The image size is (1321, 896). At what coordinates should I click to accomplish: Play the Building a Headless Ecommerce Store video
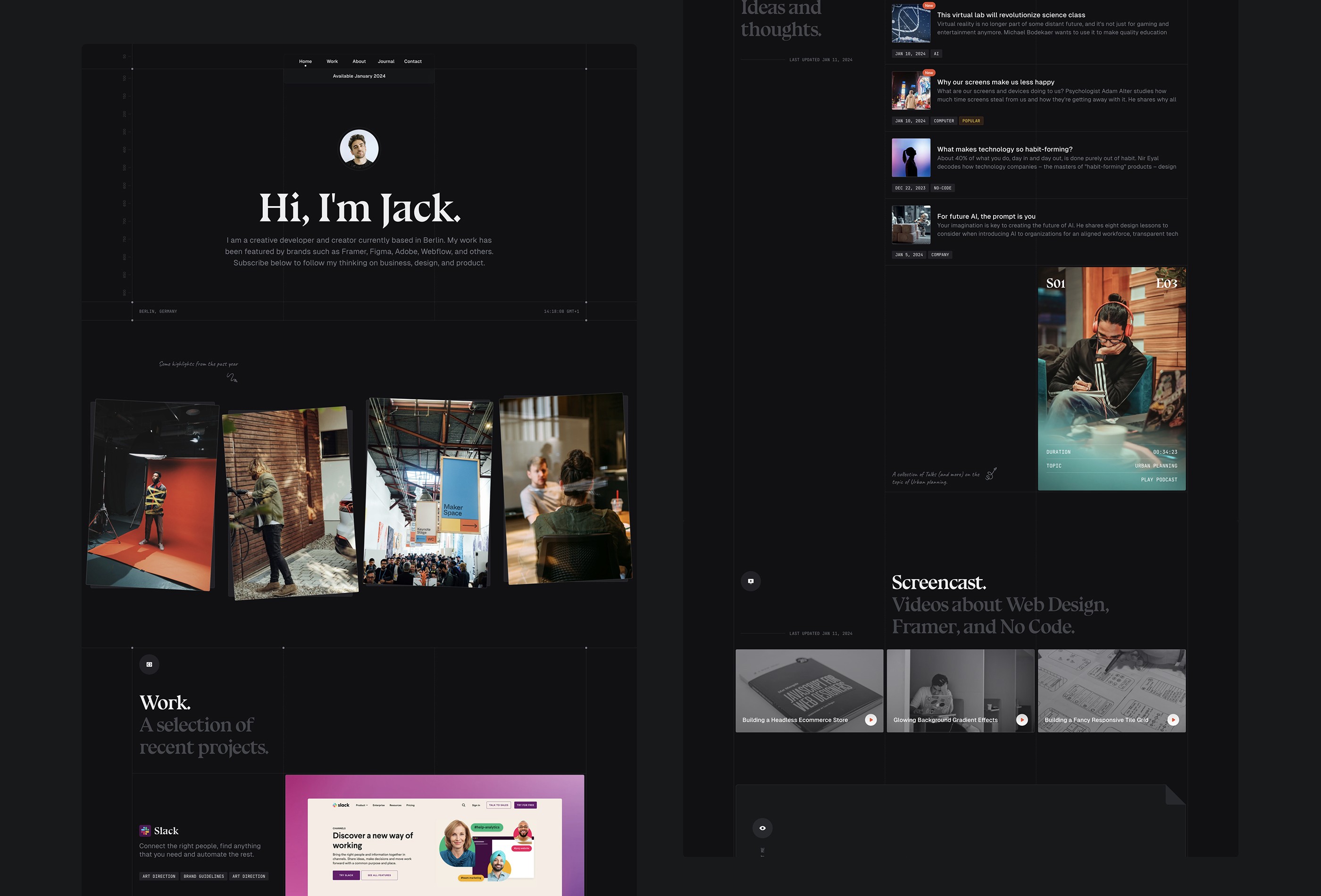(x=871, y=719)
